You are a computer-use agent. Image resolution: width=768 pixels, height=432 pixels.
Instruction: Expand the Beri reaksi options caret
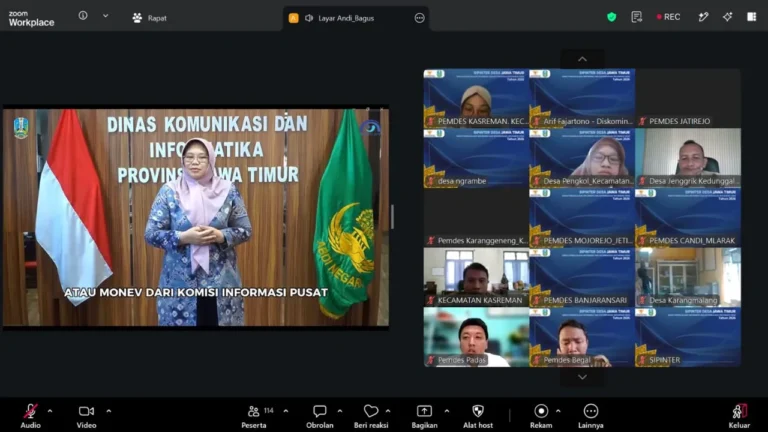388,411
